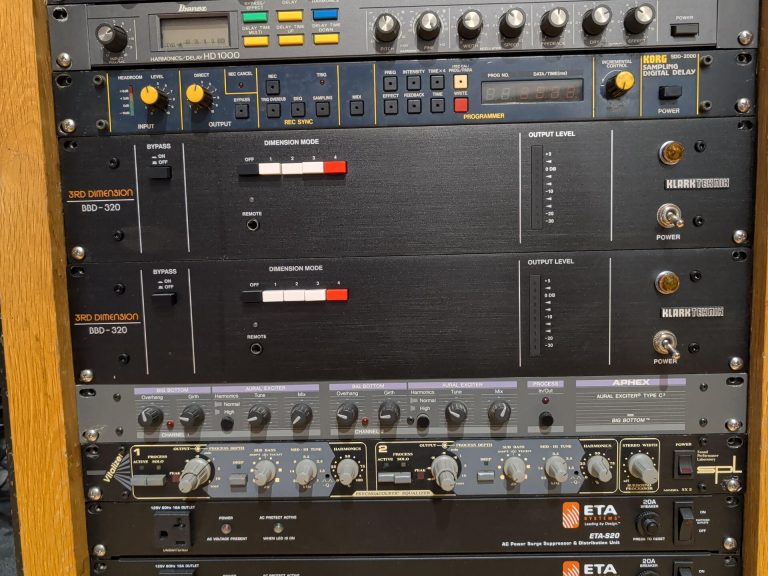This screenshot has height=576, width=768.
Task: Click the Remote jack on upper BBD-320
Action: point(252,225)
